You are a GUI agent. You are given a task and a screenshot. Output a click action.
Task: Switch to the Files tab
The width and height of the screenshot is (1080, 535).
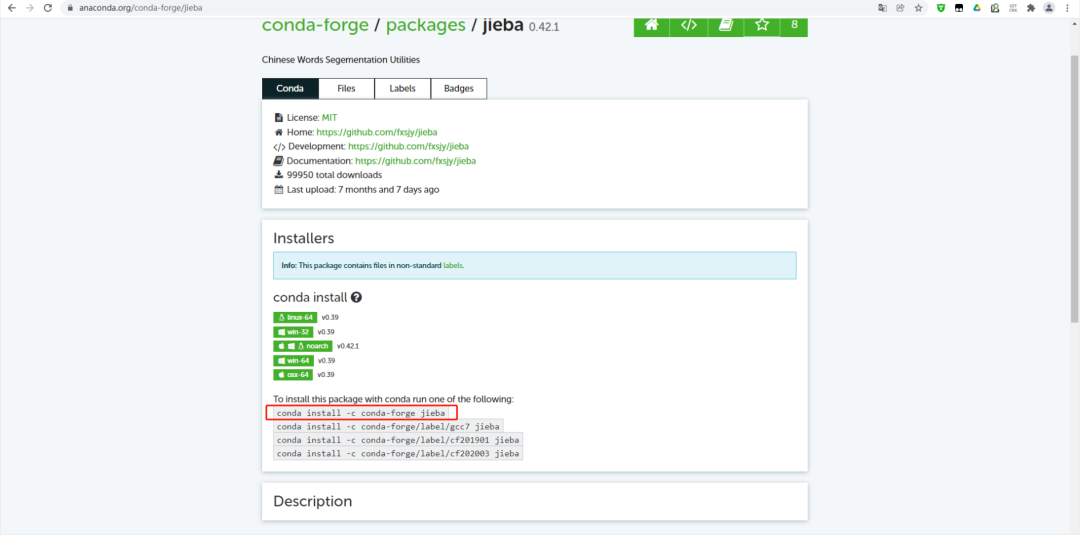[346, 88]
